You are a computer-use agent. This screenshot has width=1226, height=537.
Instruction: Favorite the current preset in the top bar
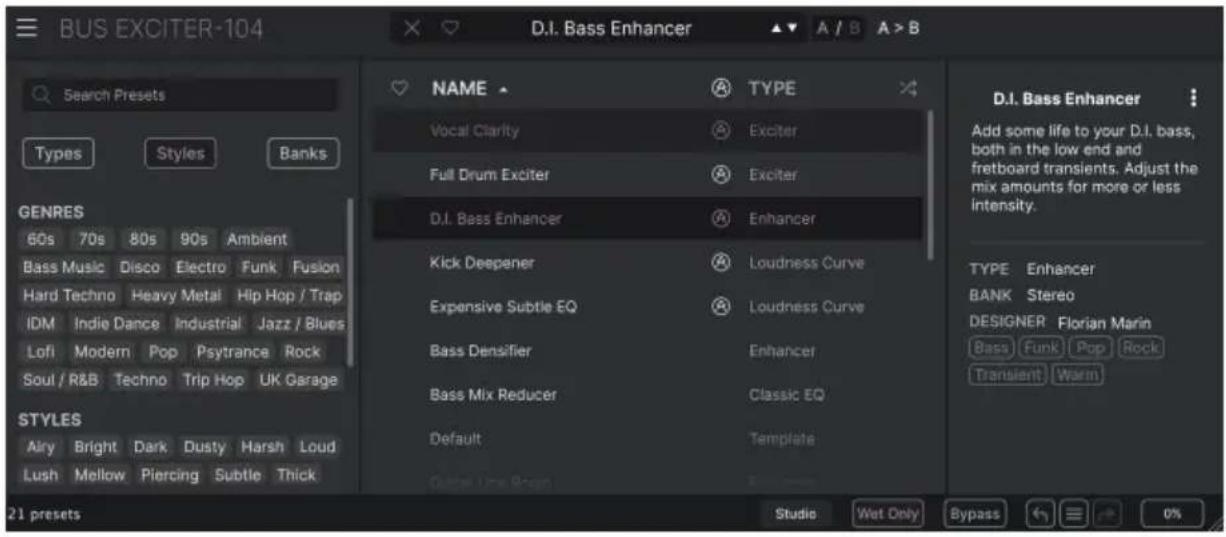tap(449, 29)
